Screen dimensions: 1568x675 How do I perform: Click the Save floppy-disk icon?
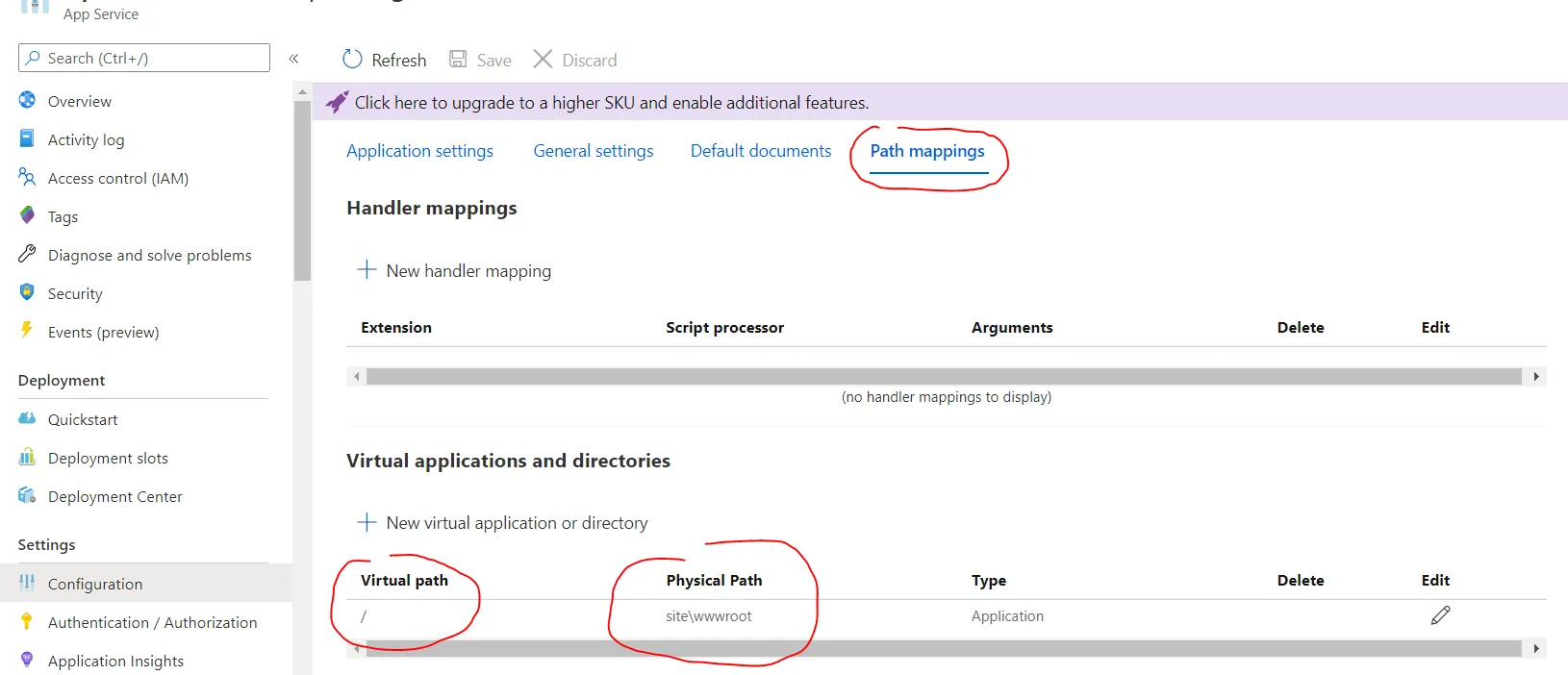point(458,60)
